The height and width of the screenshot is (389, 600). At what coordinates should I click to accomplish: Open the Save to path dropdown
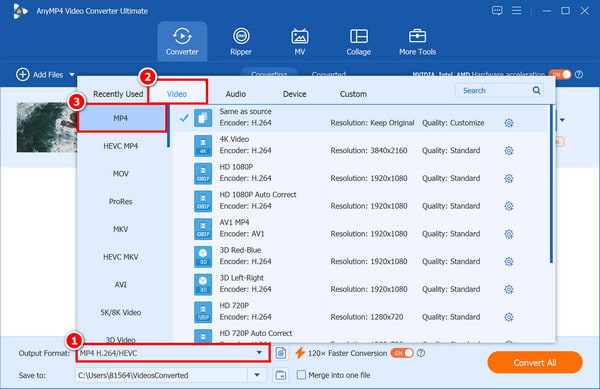pyautogui.click(x=257, y=375)
